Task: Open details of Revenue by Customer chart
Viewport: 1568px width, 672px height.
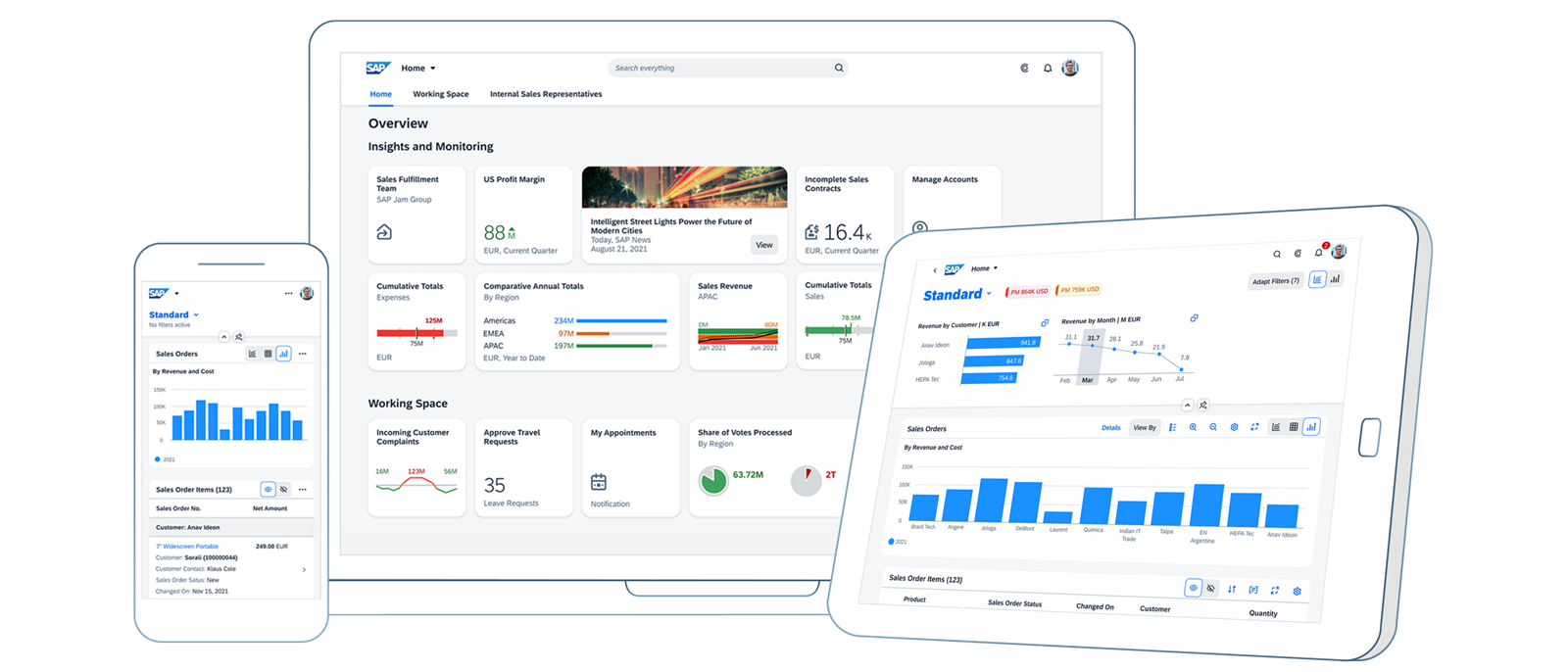Action: point(1045,322)
